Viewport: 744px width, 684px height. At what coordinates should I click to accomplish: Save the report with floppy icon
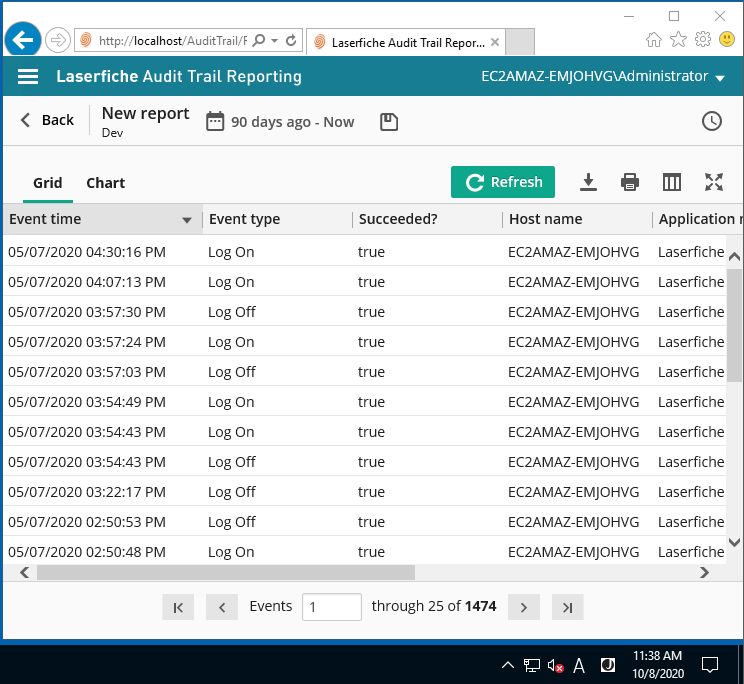tap(389, 122)
